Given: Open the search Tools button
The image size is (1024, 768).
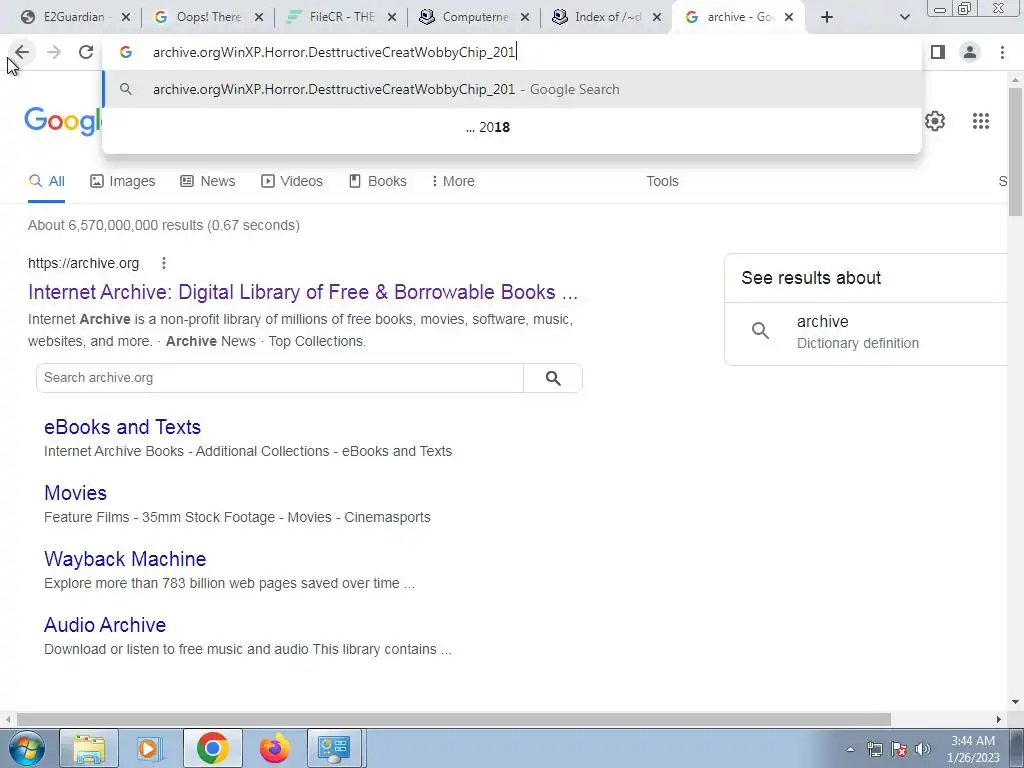Looking at the screenshot, I should [662, 182].
